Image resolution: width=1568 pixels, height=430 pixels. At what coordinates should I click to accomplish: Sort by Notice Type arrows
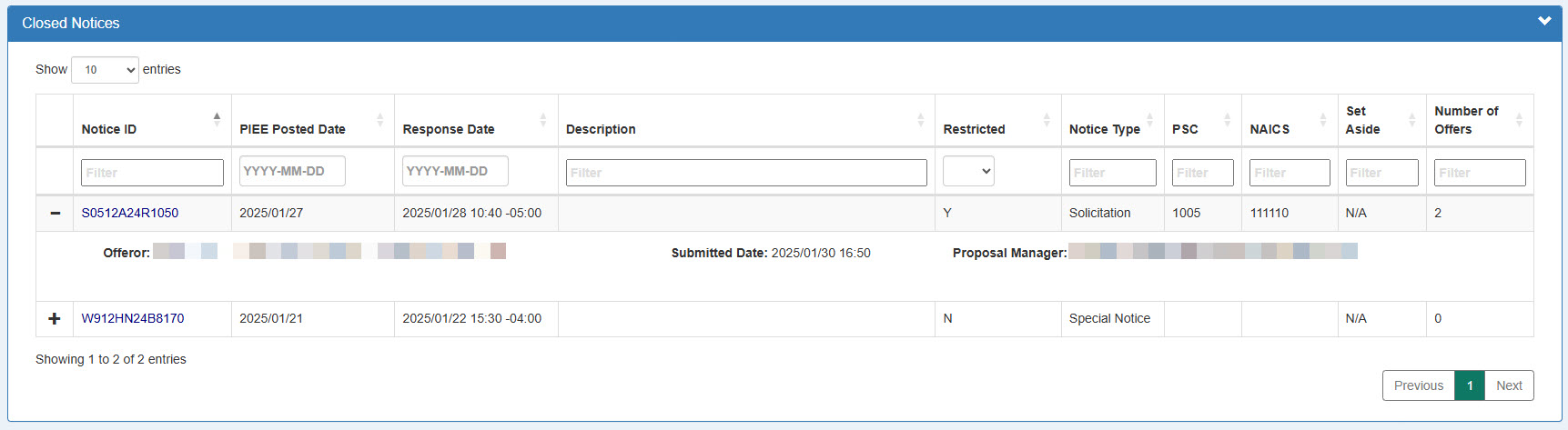pos(1149,119)
